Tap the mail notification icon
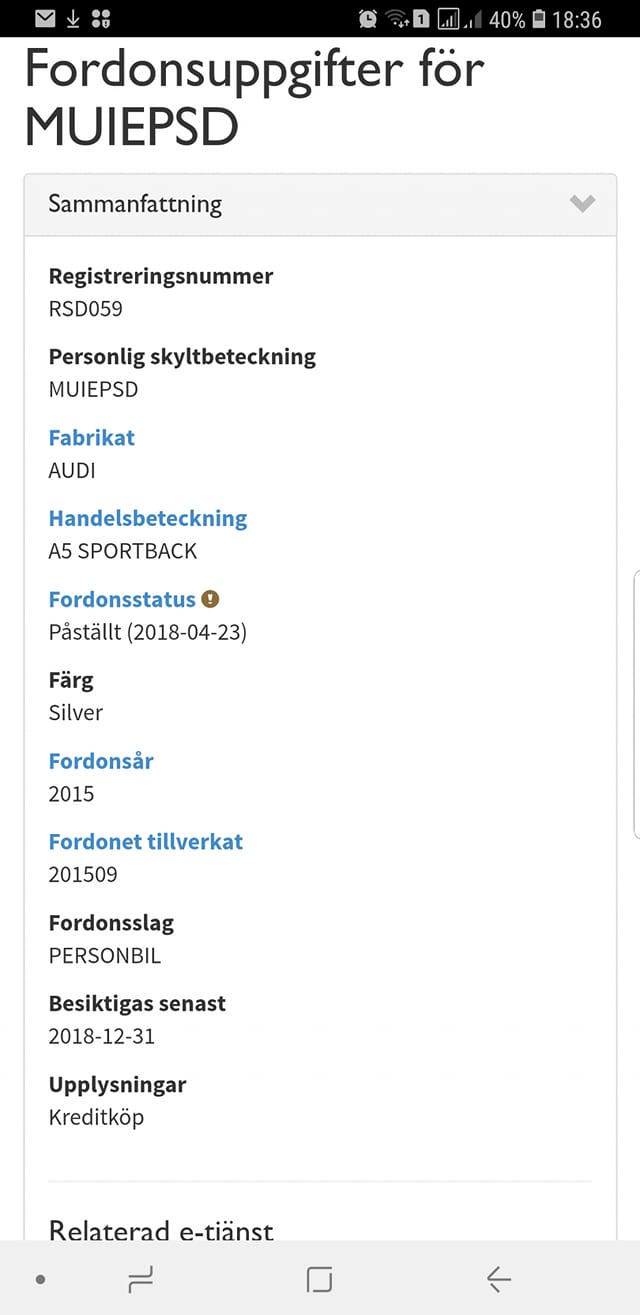Image resolution: width=640 pixels, height=1315 pixels. 45,19
